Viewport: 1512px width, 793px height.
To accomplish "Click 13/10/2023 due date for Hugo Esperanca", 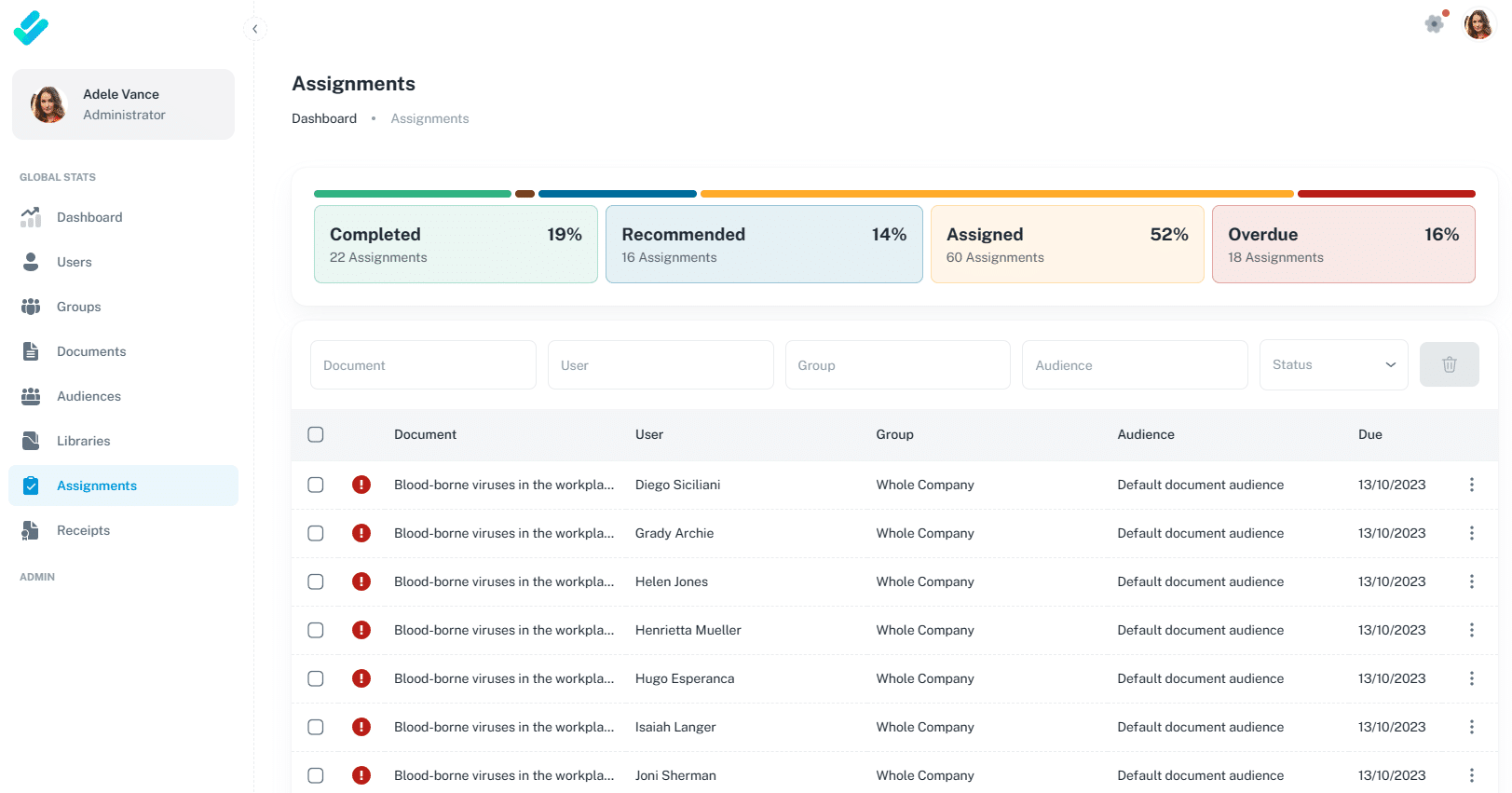I will pos(1392,678).
